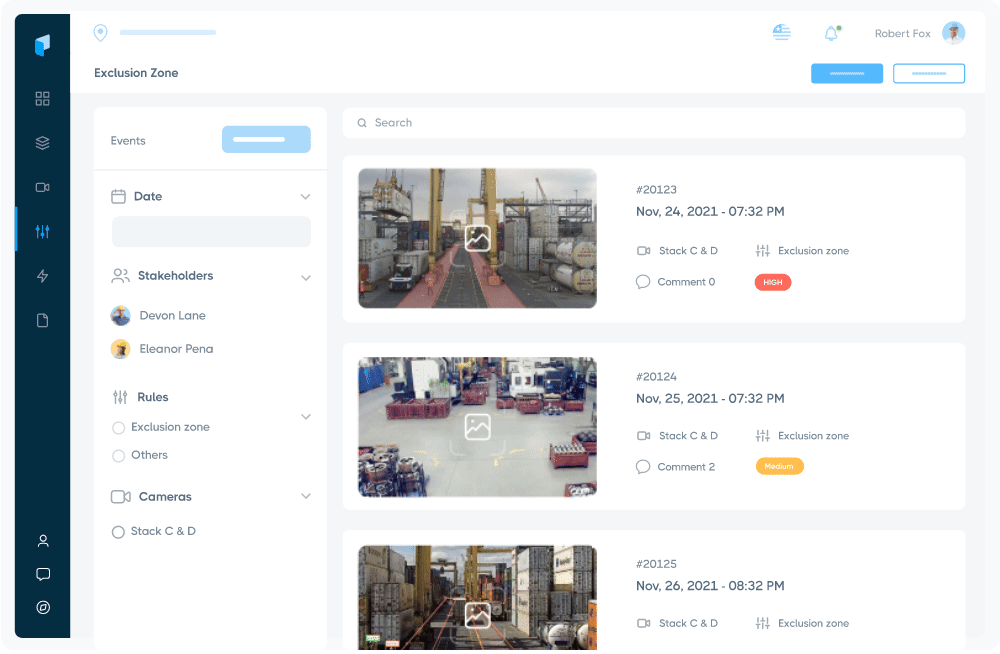
Task: Click Robert Fox's profile avatar
Action: pyautogui.click(x=953, y=33)
